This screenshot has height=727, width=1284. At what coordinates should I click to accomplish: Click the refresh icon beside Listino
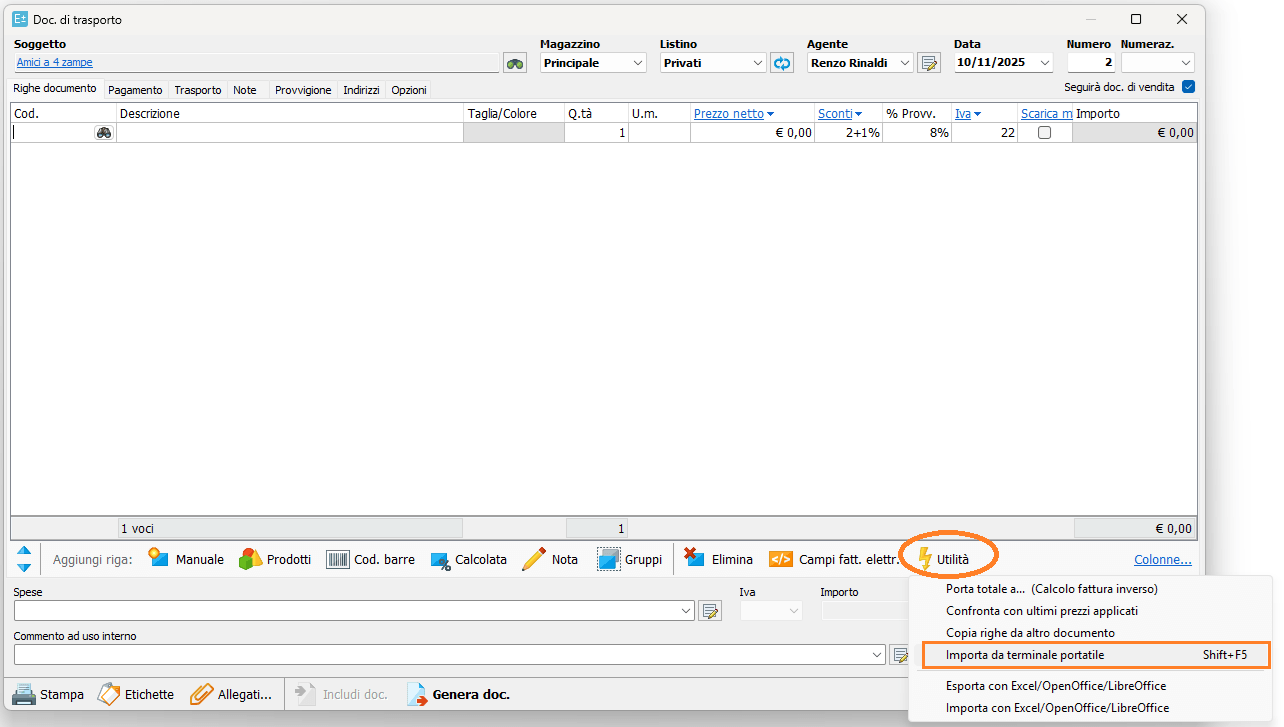[x=781, y=63]
